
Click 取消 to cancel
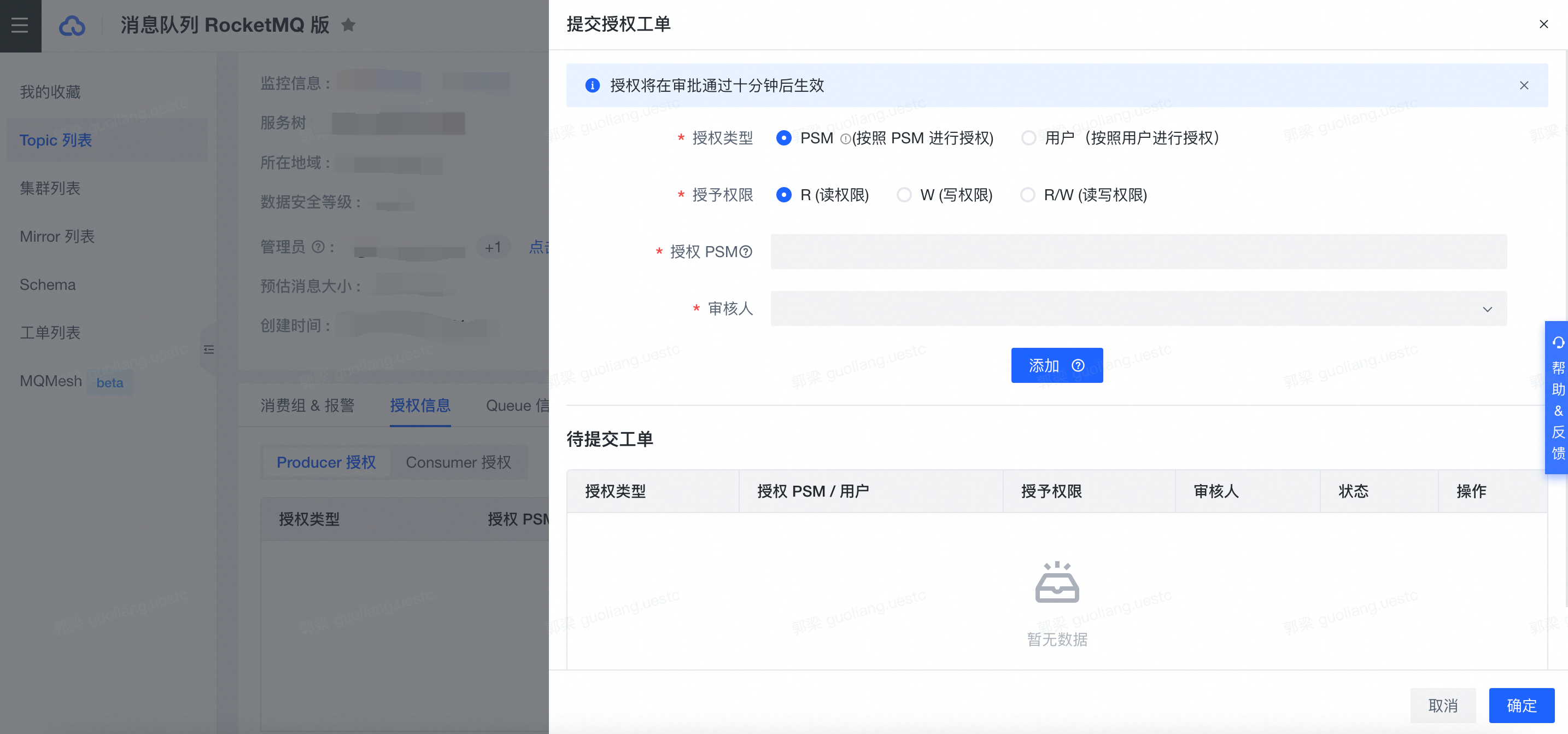(x=1443, y=706)
